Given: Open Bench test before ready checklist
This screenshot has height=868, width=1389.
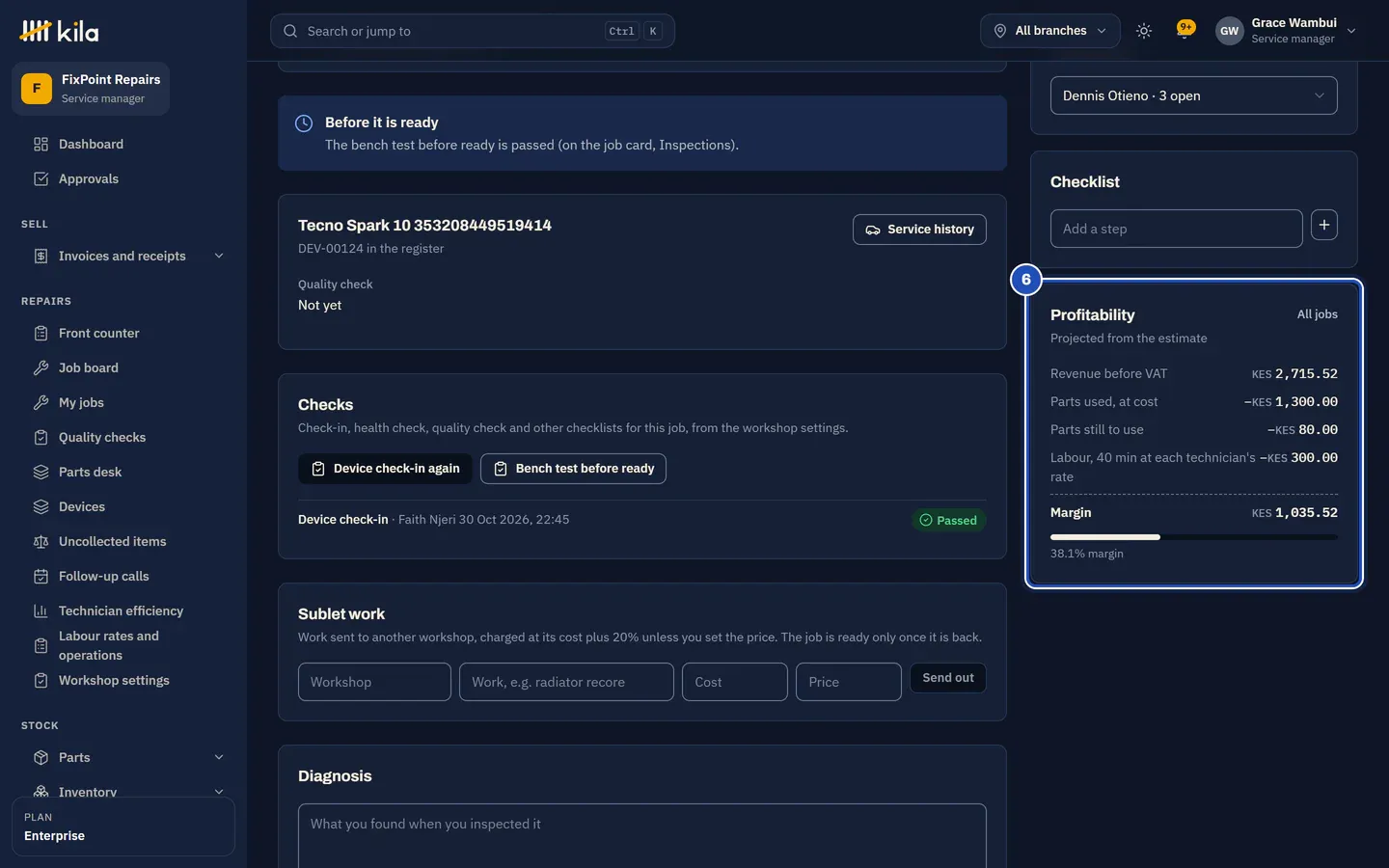Looking at the screenshot, I should [573, 469].
